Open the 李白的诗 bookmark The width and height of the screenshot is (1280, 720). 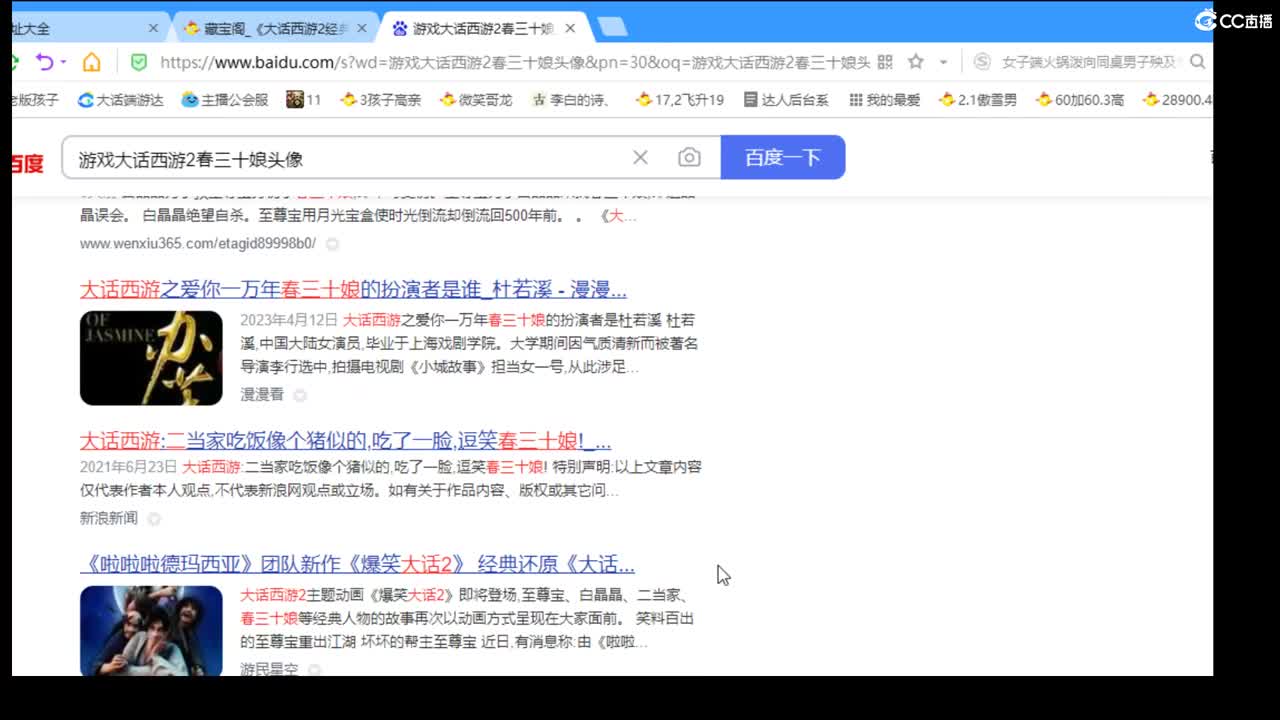(x=571, y=100)
